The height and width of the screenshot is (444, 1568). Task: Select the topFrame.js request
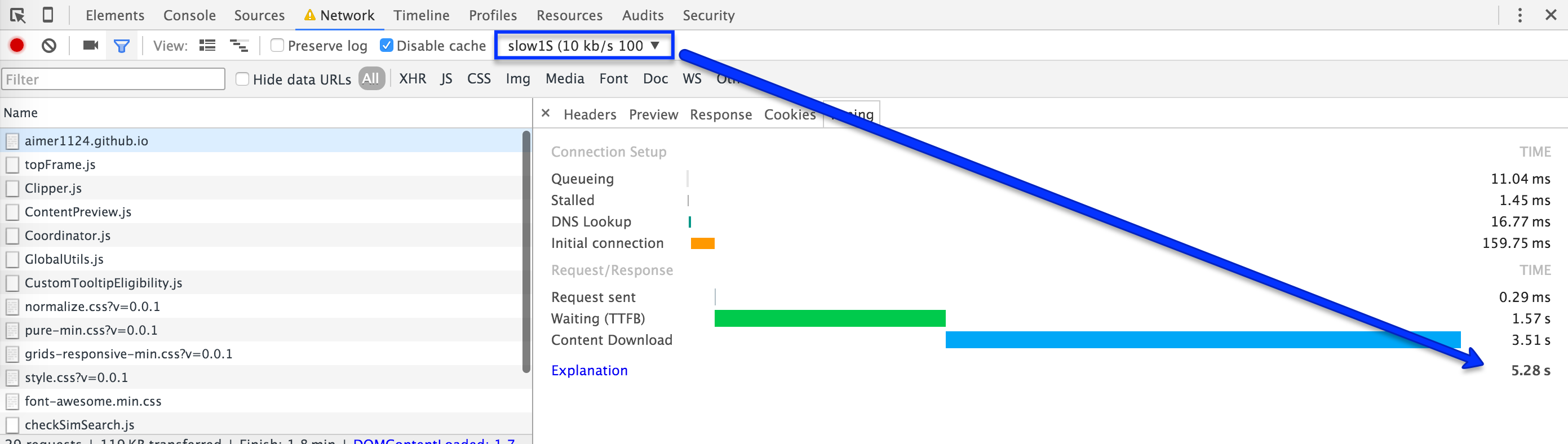point(60,165)
